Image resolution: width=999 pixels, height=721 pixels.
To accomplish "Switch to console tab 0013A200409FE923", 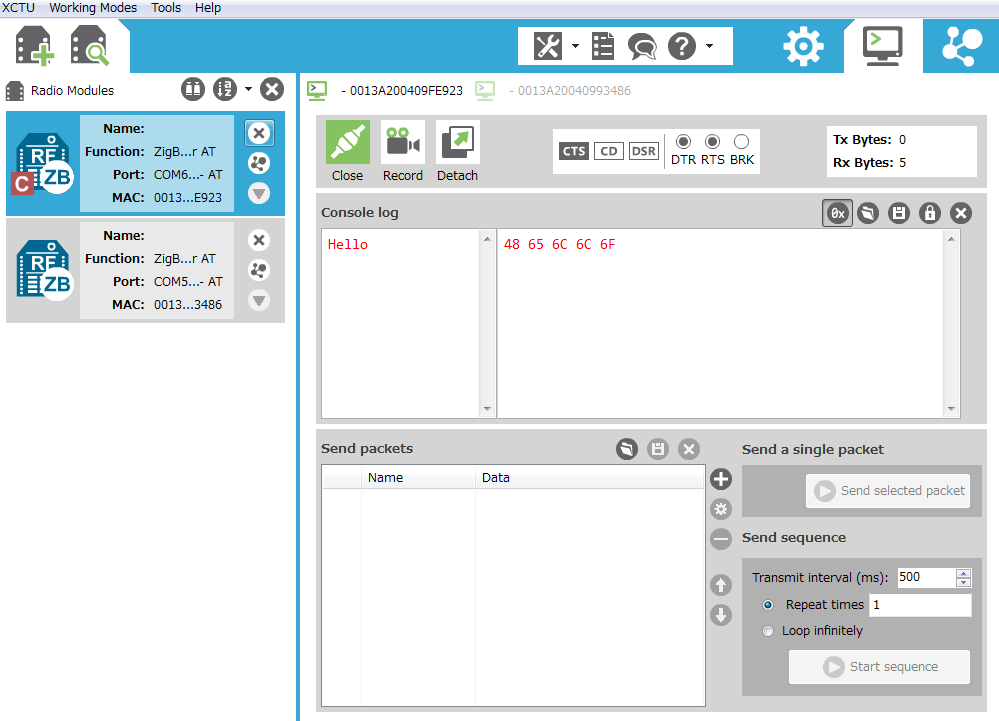I will click(385, 90).
